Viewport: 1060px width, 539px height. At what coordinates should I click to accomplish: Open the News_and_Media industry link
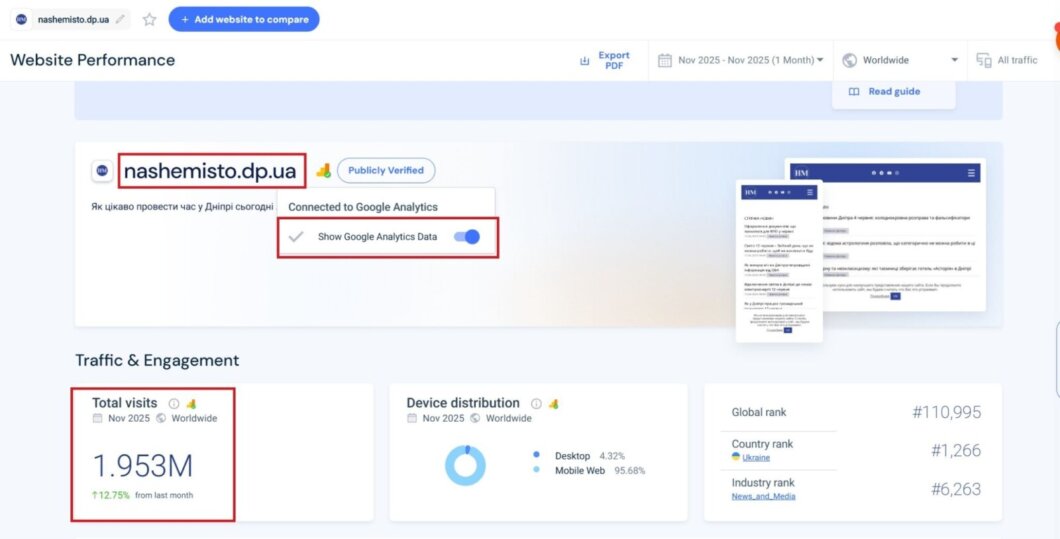(x=763, y=496)
